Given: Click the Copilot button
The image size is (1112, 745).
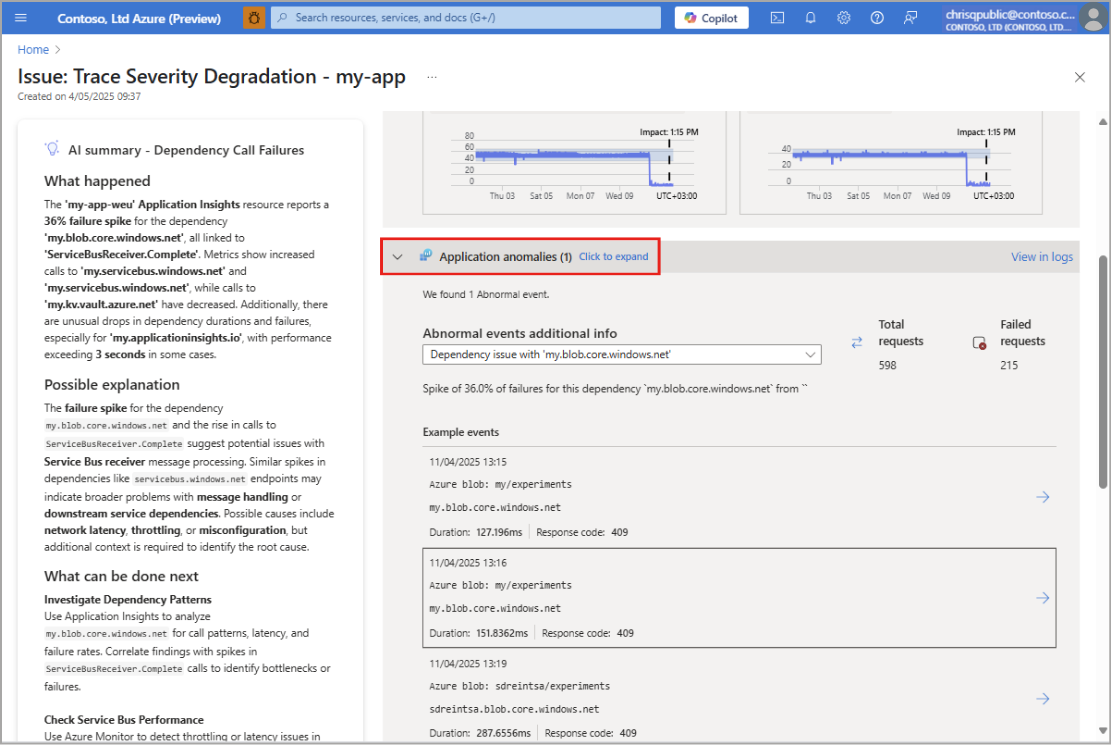Looking at the screenshot, I should click(712, 18).
